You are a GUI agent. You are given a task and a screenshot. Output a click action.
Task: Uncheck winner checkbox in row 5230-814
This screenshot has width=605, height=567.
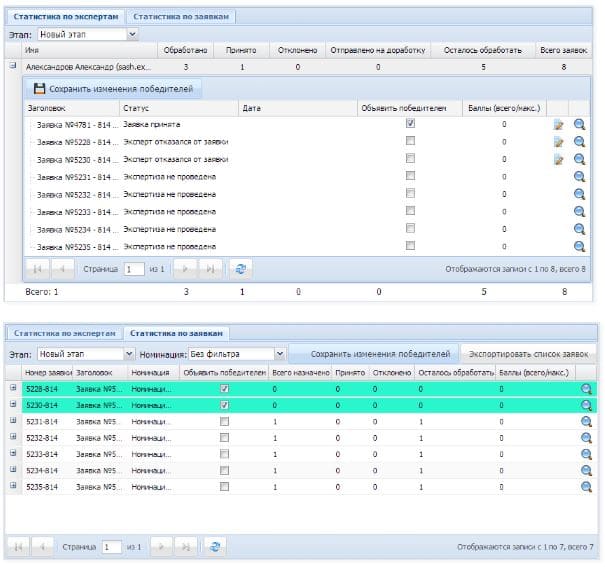click(224, 405)
